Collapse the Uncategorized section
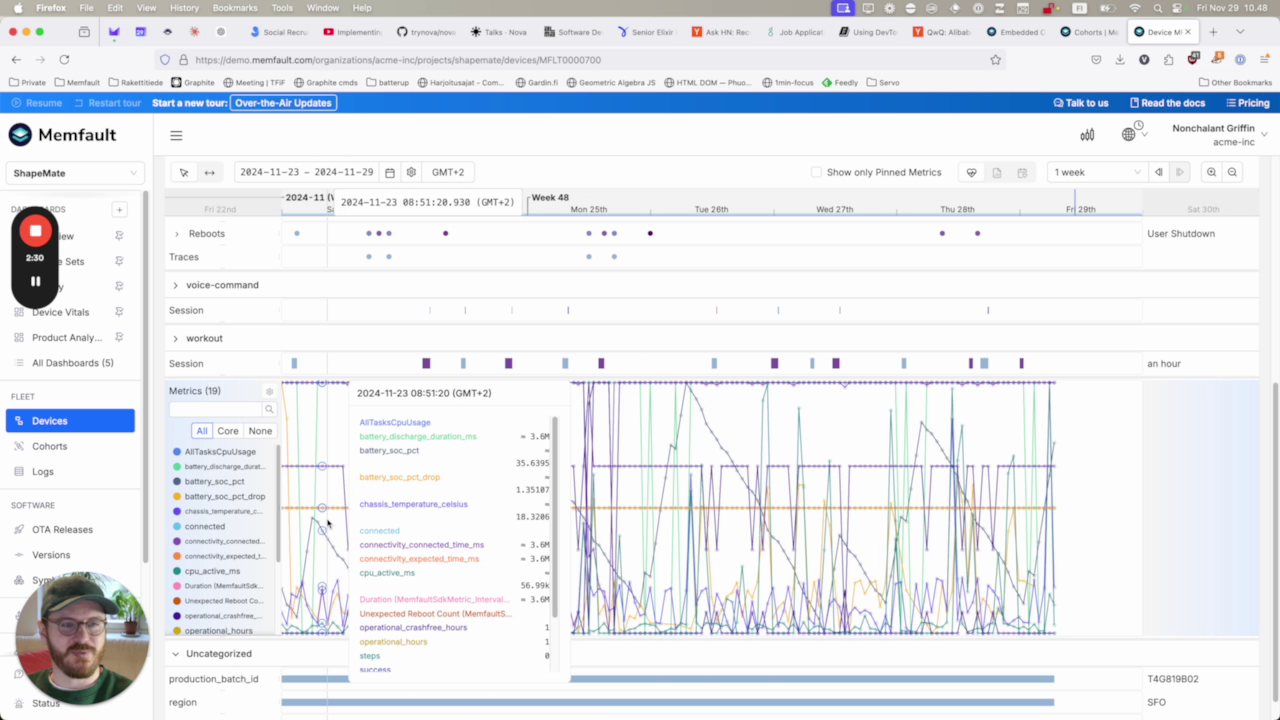 coord(175,654)
